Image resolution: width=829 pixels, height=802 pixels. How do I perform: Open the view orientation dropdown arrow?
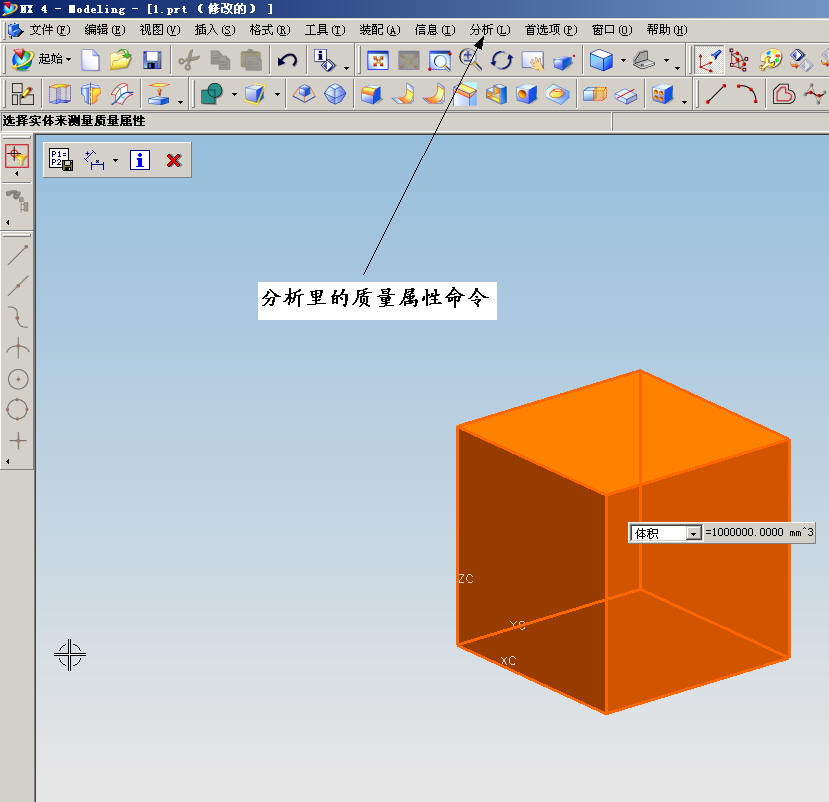667,60
